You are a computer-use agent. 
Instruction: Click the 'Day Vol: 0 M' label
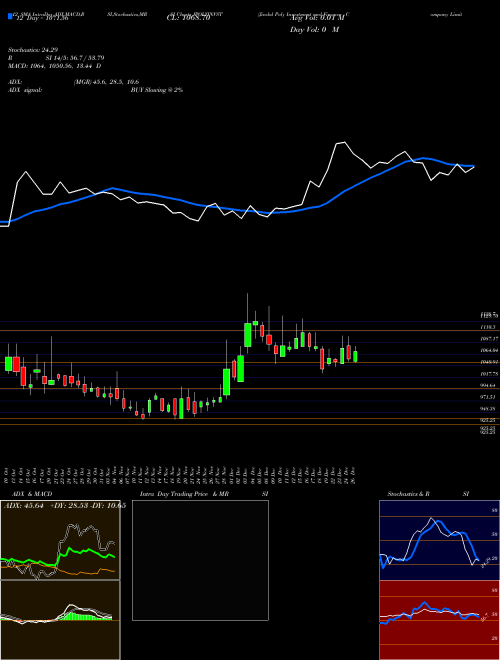(314, 29)
